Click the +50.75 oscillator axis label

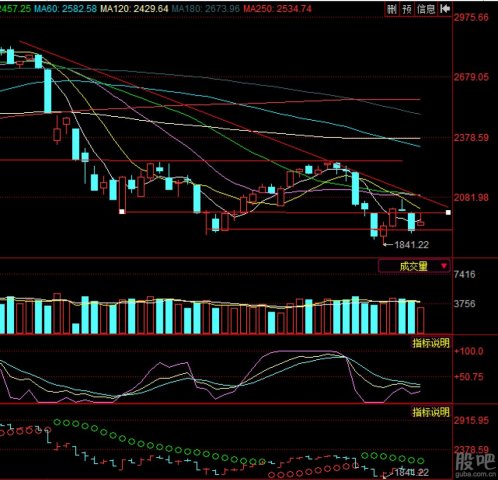click(469, 377)
